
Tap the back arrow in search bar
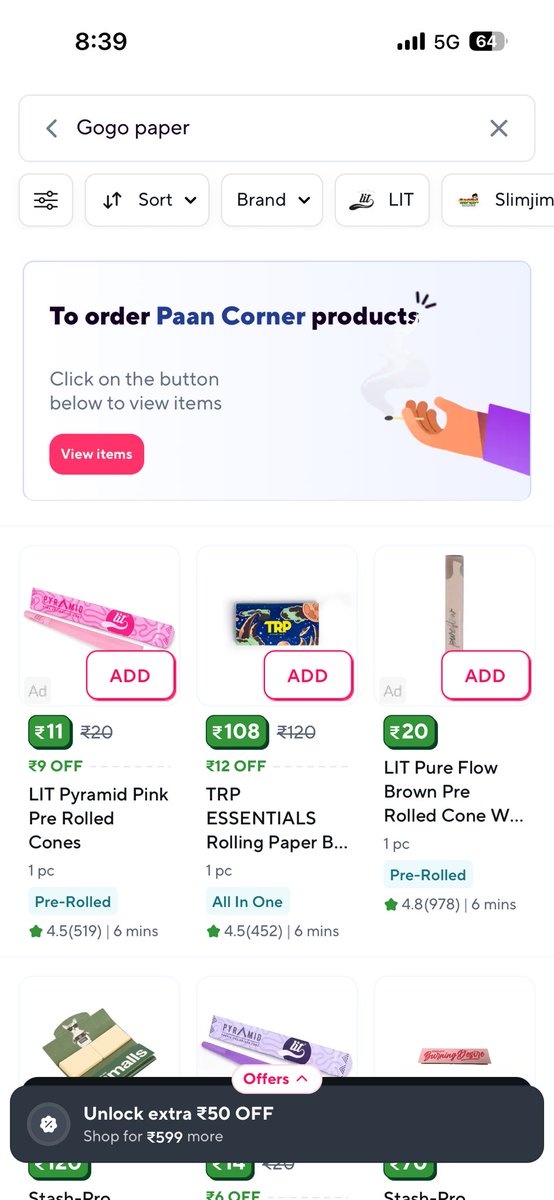(52, 128)
